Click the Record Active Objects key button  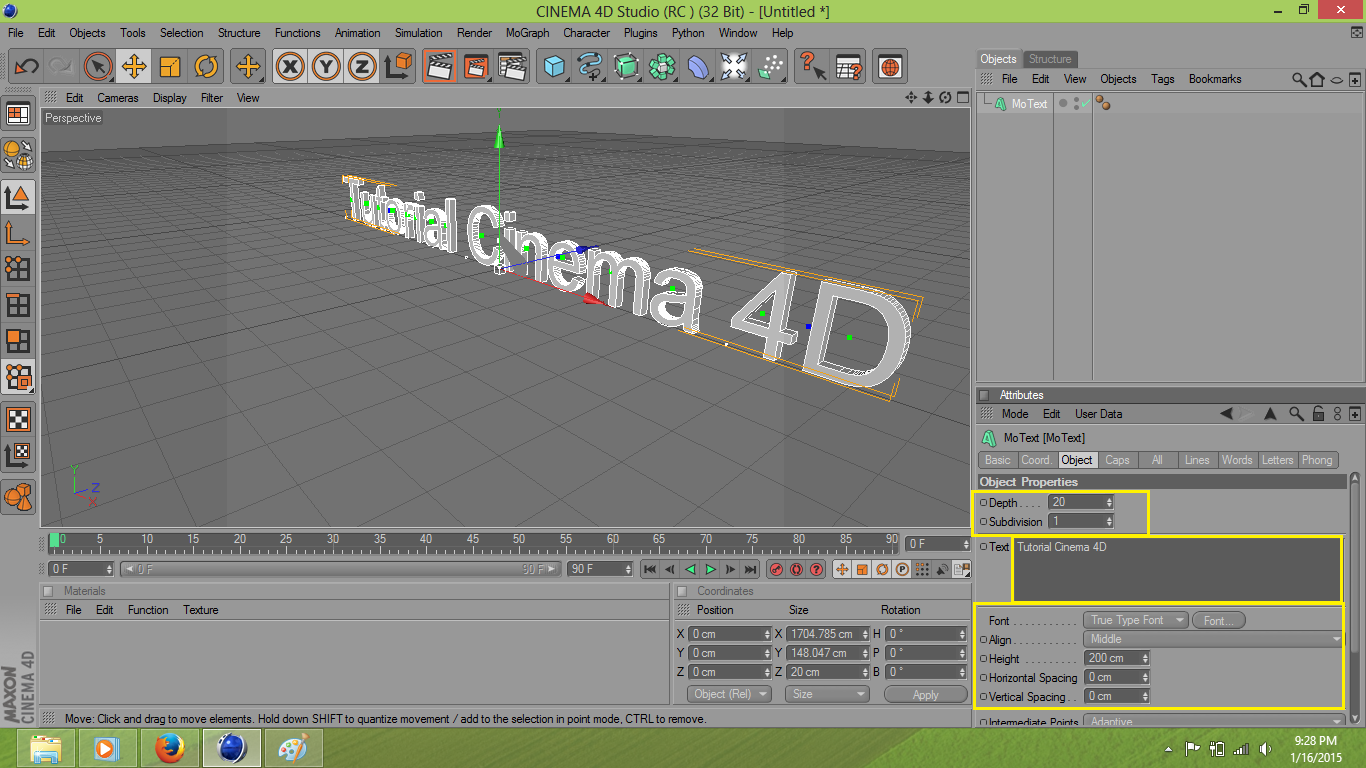tap(776, 569)
